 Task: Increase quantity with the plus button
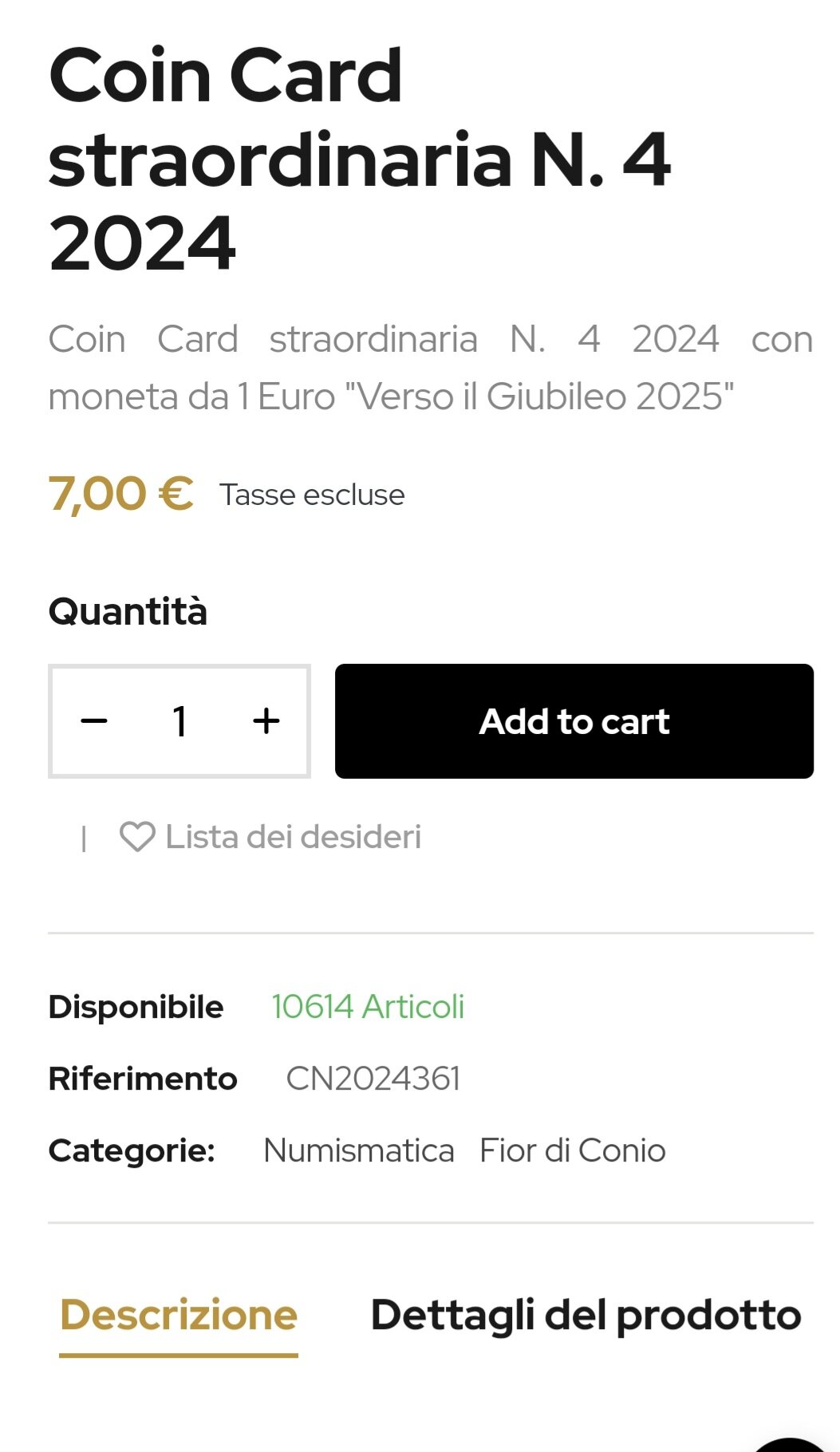266,721
